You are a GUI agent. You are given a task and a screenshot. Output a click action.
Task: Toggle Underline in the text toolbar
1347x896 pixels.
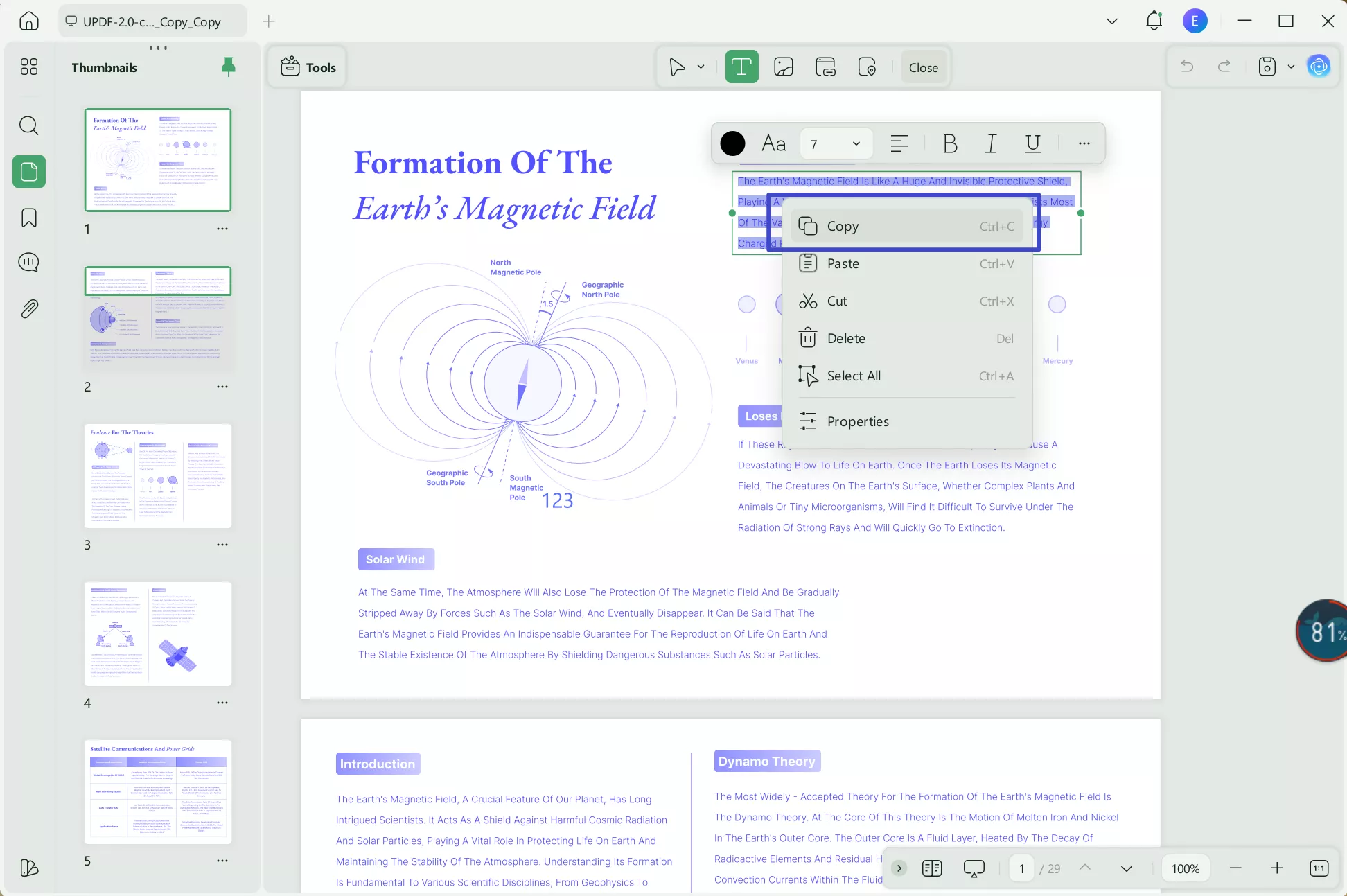[1032, 143]
